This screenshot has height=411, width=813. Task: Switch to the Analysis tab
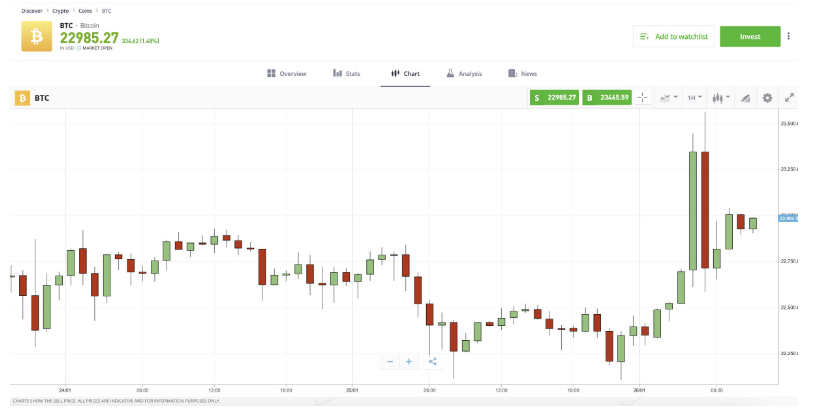pos(464,74)
